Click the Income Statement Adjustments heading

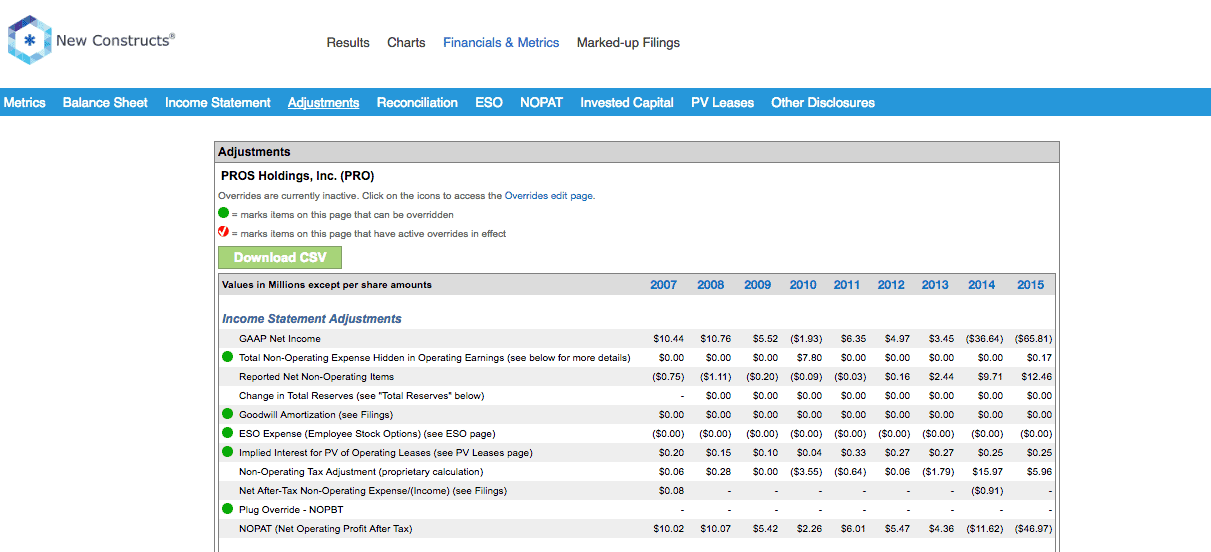pos(312,319)
